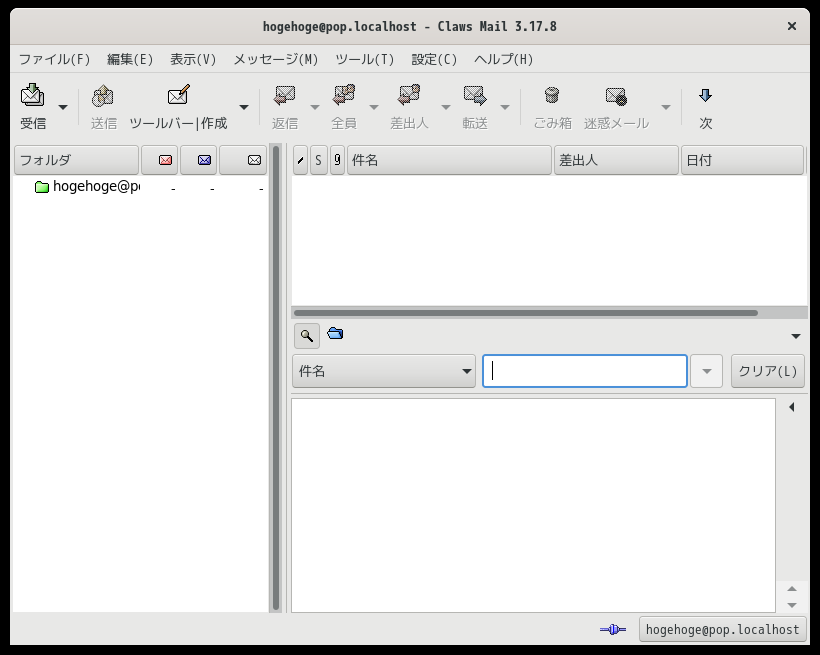Click the クリア(L) button
This screenshot has width=820, height=655.
pos(768,371)
